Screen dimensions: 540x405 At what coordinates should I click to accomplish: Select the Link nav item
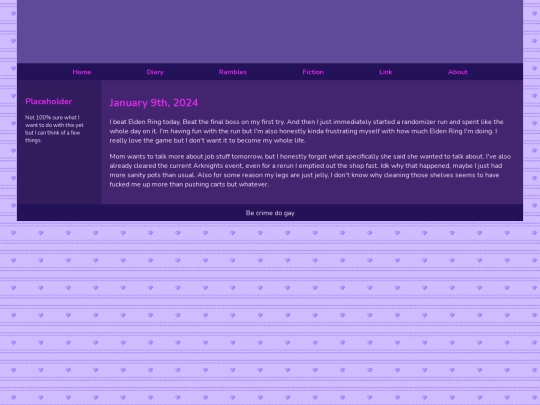pyautogui.click(x=385, y=72)
